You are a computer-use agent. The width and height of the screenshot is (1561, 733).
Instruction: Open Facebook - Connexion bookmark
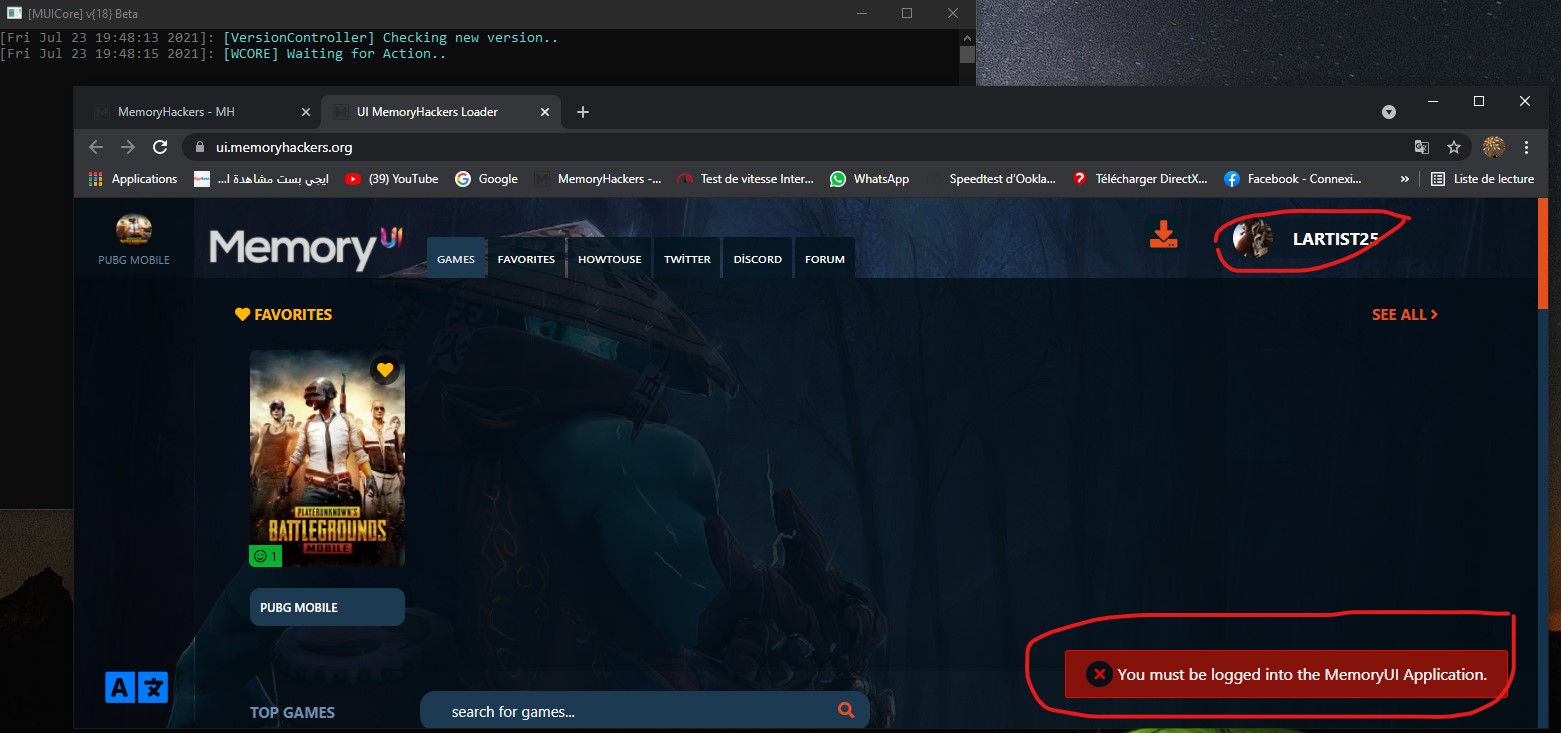[1294, 179]
